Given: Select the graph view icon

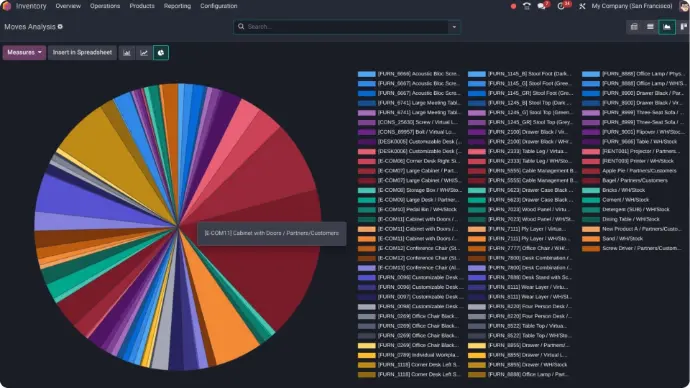Looking at the screenshot, I should pyautogui.click(x=667, y=27).
